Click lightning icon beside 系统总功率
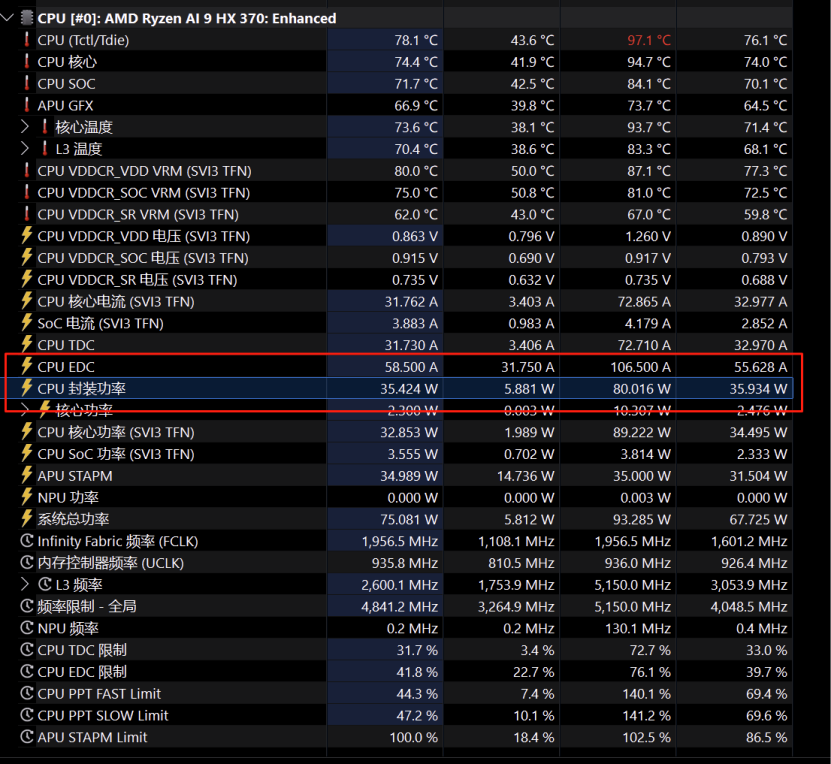The width and height of the screenshot is (831, 764). [26, 519]
